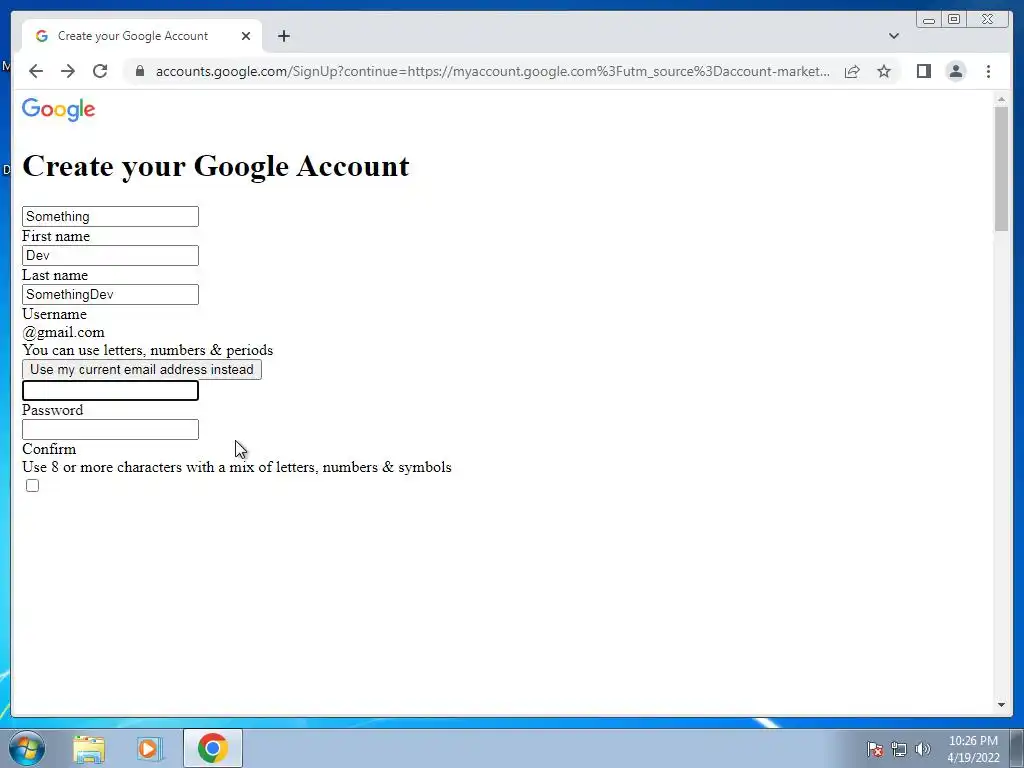View site info via the lock icon
The width and height of the screenshot is (1024, 768).
tap(139, 71)
